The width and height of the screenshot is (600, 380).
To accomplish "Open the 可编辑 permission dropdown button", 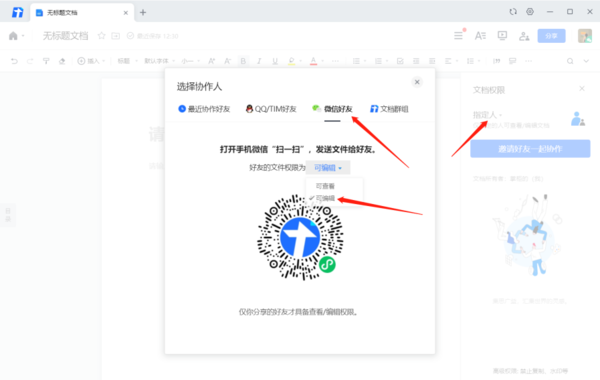I will (328, 168).
